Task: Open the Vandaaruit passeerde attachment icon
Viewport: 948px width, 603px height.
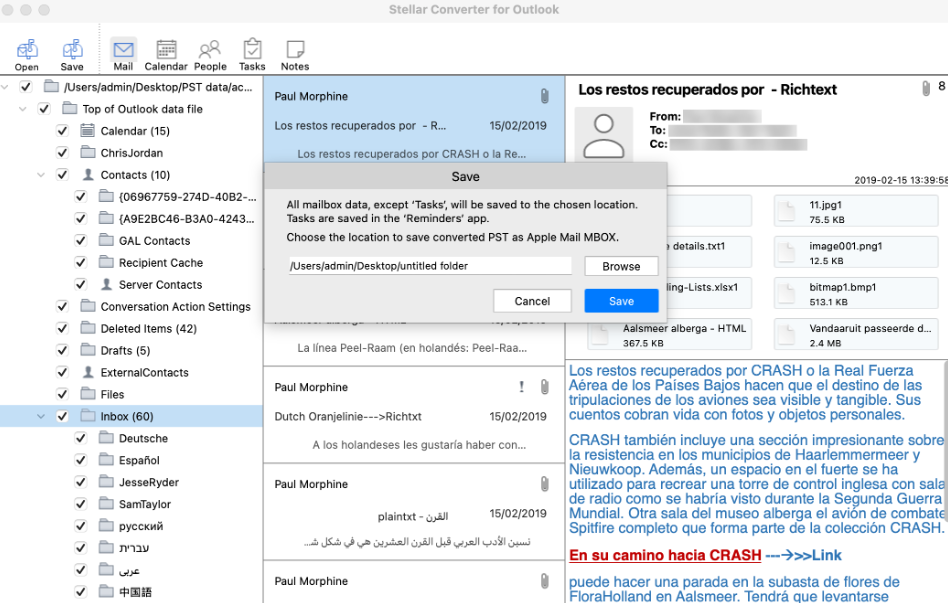Action: pyautogui.click(x=786, y=334)
